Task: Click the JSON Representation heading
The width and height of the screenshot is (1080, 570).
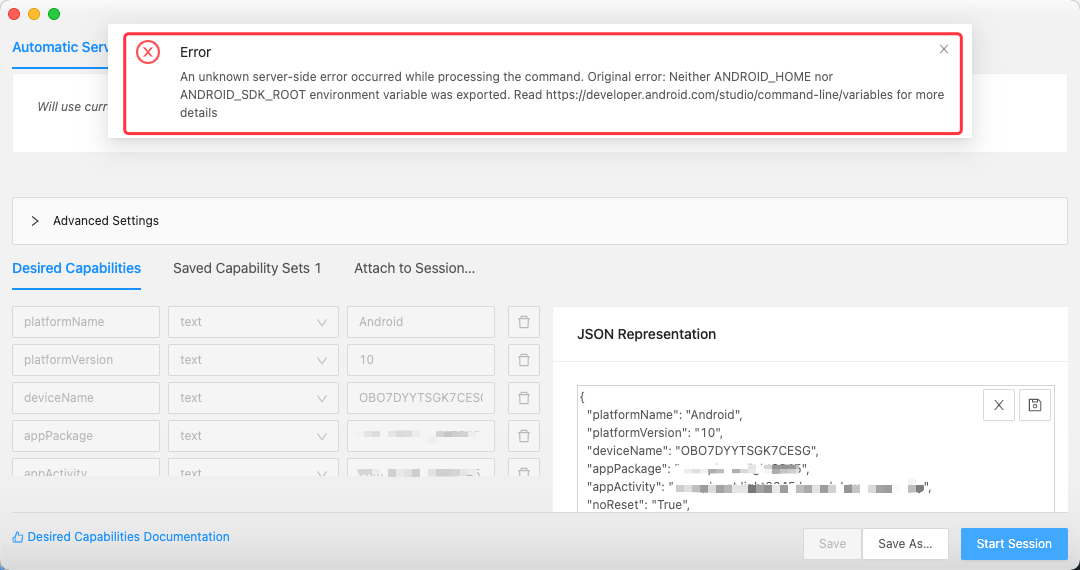Action: tap(646, 335)
